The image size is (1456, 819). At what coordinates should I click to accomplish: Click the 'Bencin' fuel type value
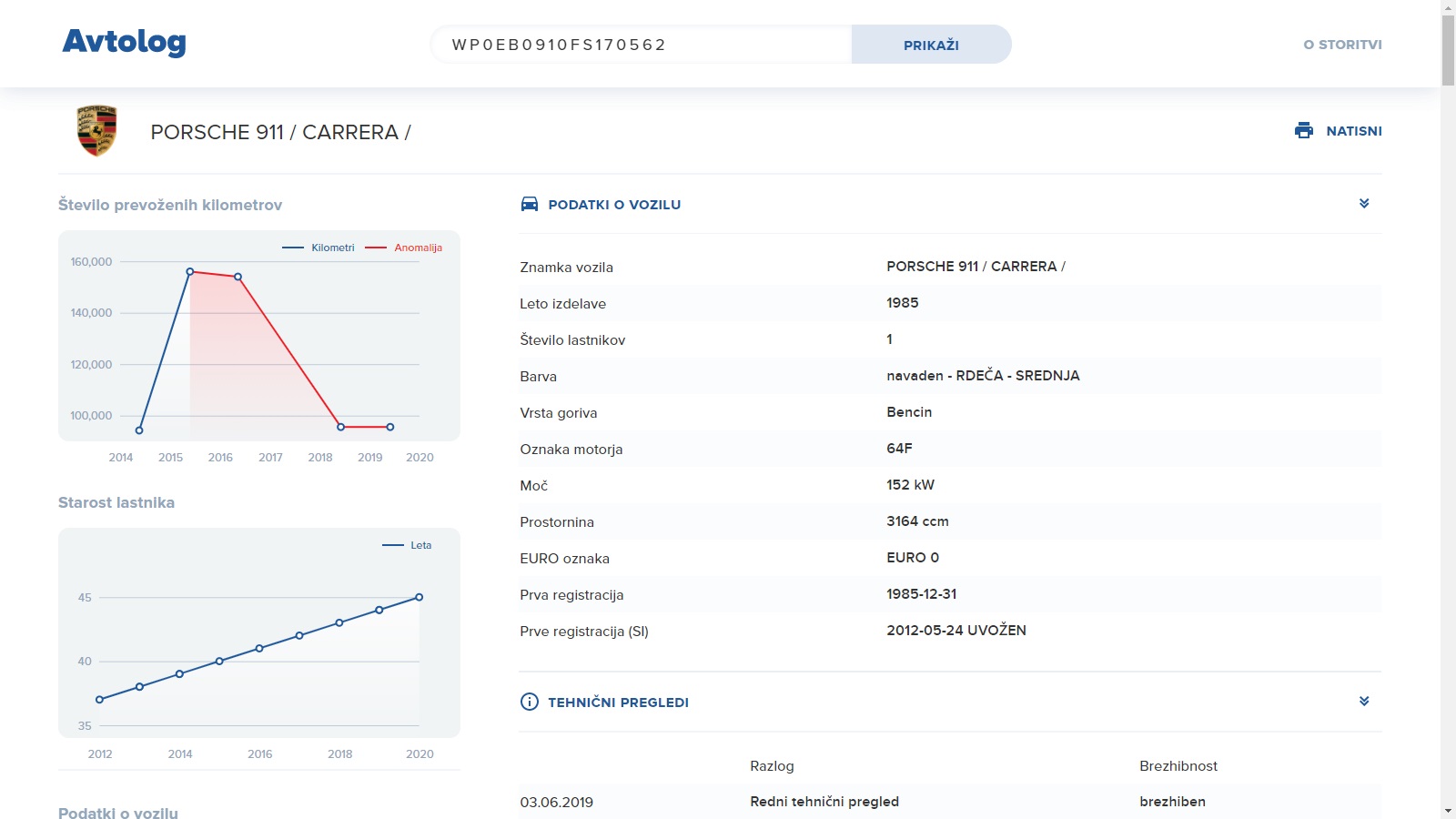[909, 412]
